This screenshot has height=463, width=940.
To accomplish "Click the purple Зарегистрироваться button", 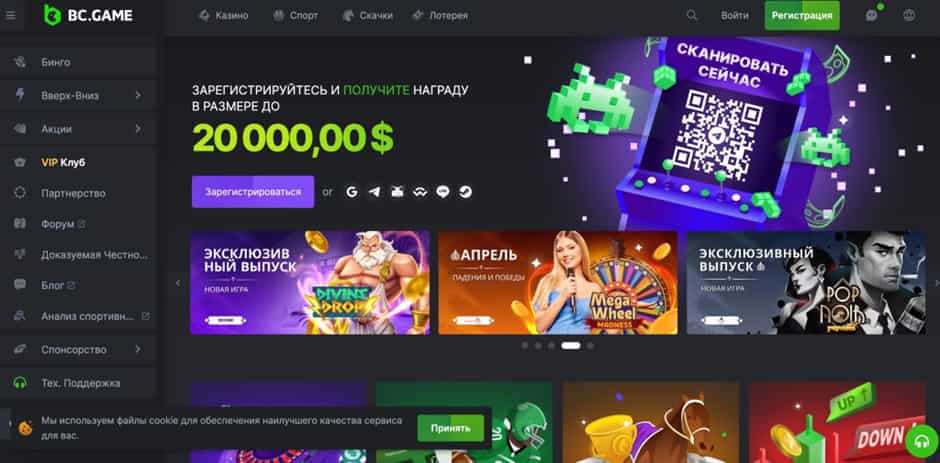I will tap(253, 192).
